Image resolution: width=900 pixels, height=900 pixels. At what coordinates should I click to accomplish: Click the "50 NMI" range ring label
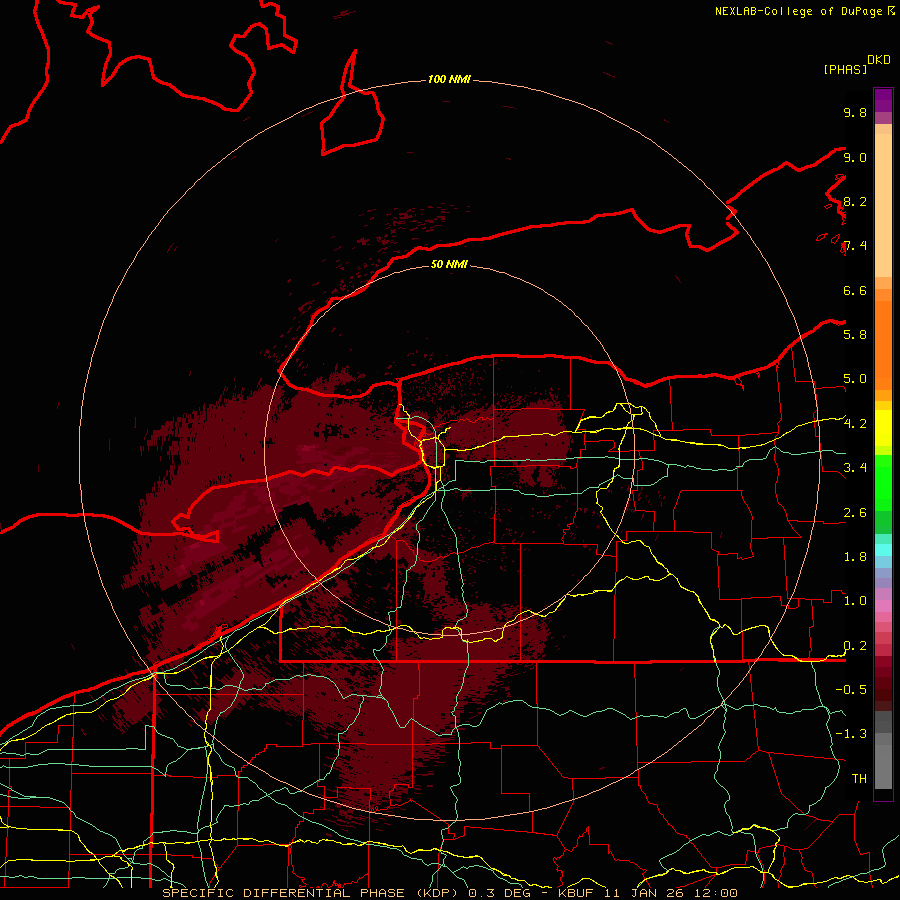(449, 264)
